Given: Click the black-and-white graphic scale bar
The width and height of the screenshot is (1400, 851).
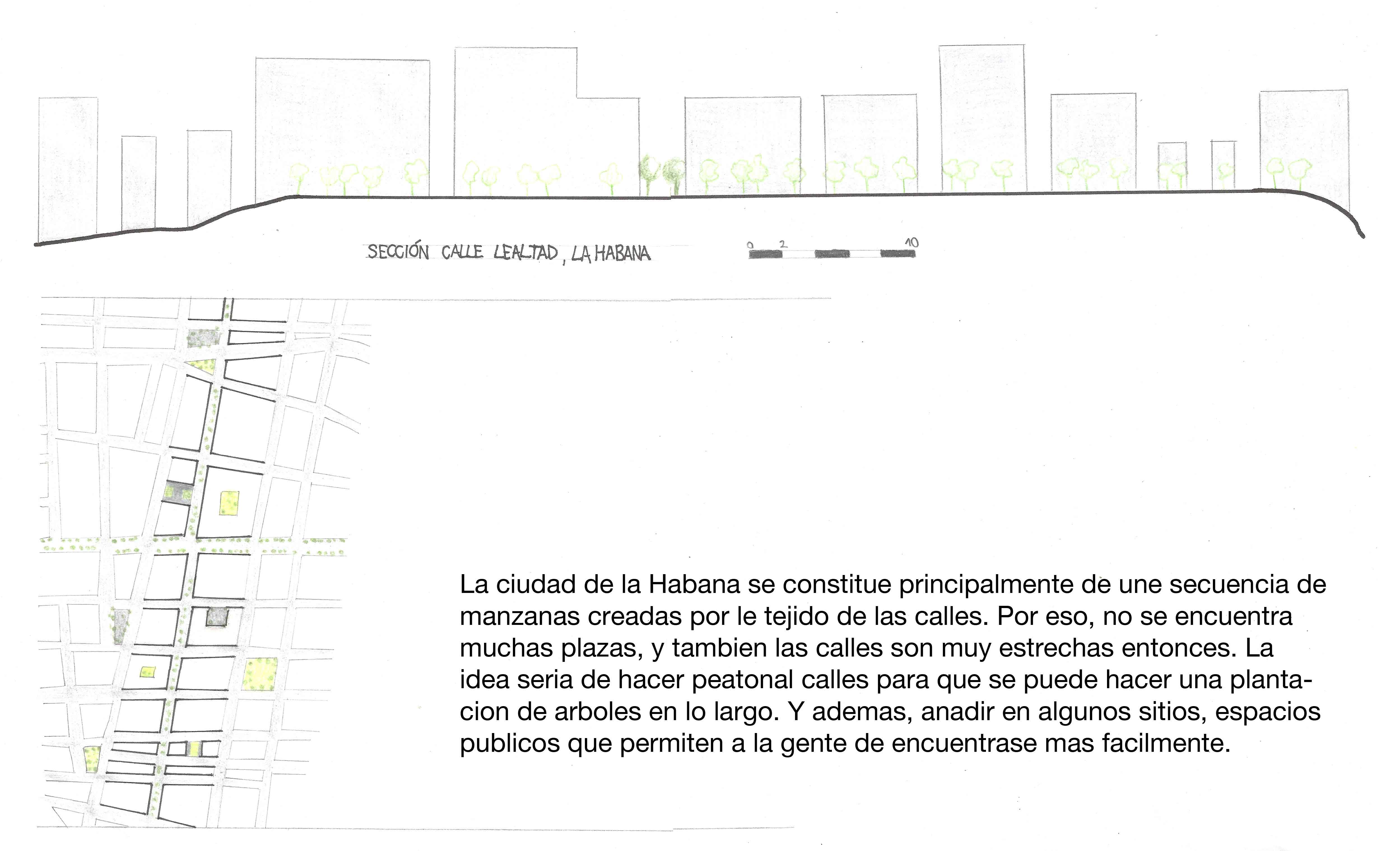Looking at the screenshot, I should [x=832, y=254].
